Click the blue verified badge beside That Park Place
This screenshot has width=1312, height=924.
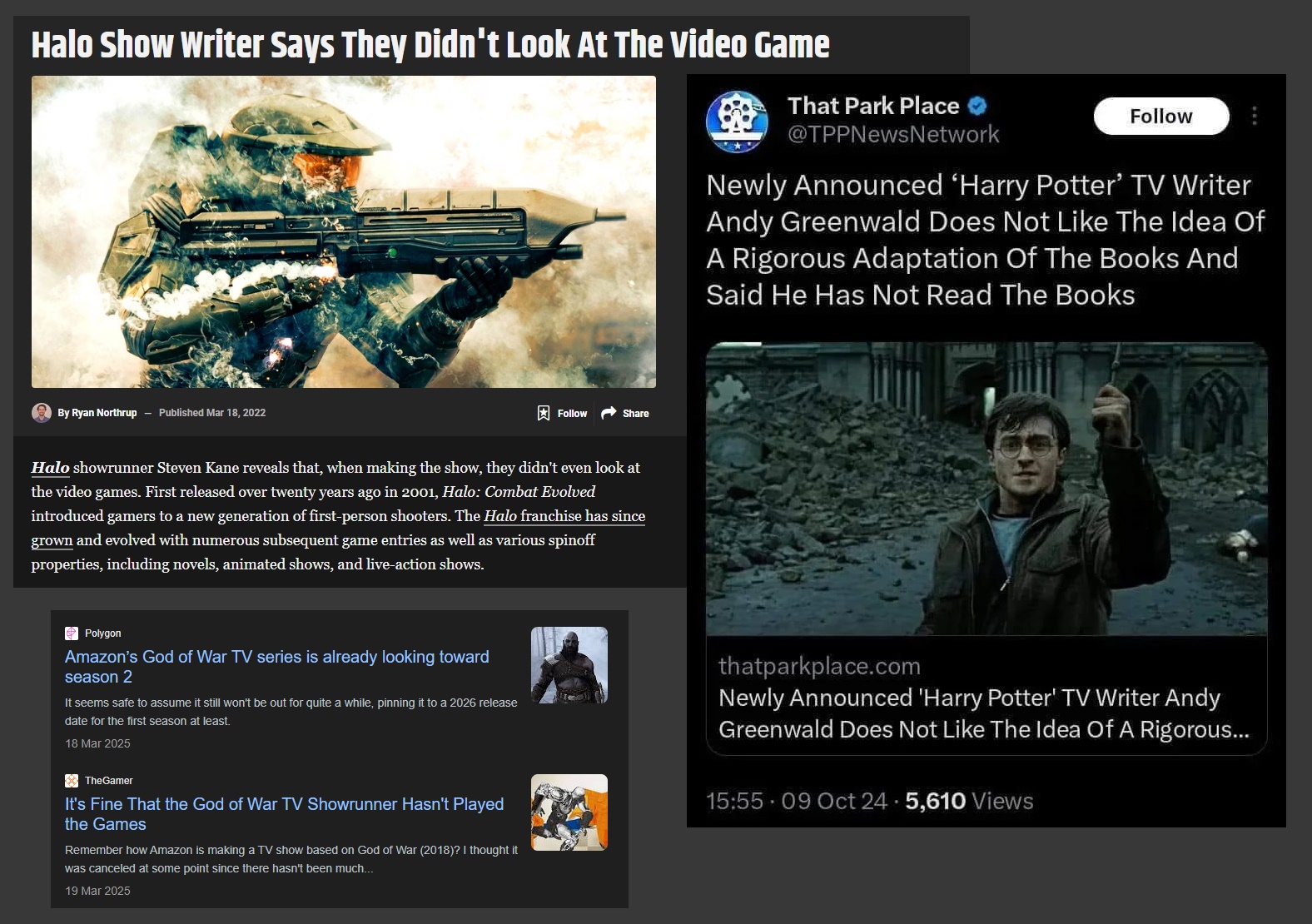tap(977, 106)
